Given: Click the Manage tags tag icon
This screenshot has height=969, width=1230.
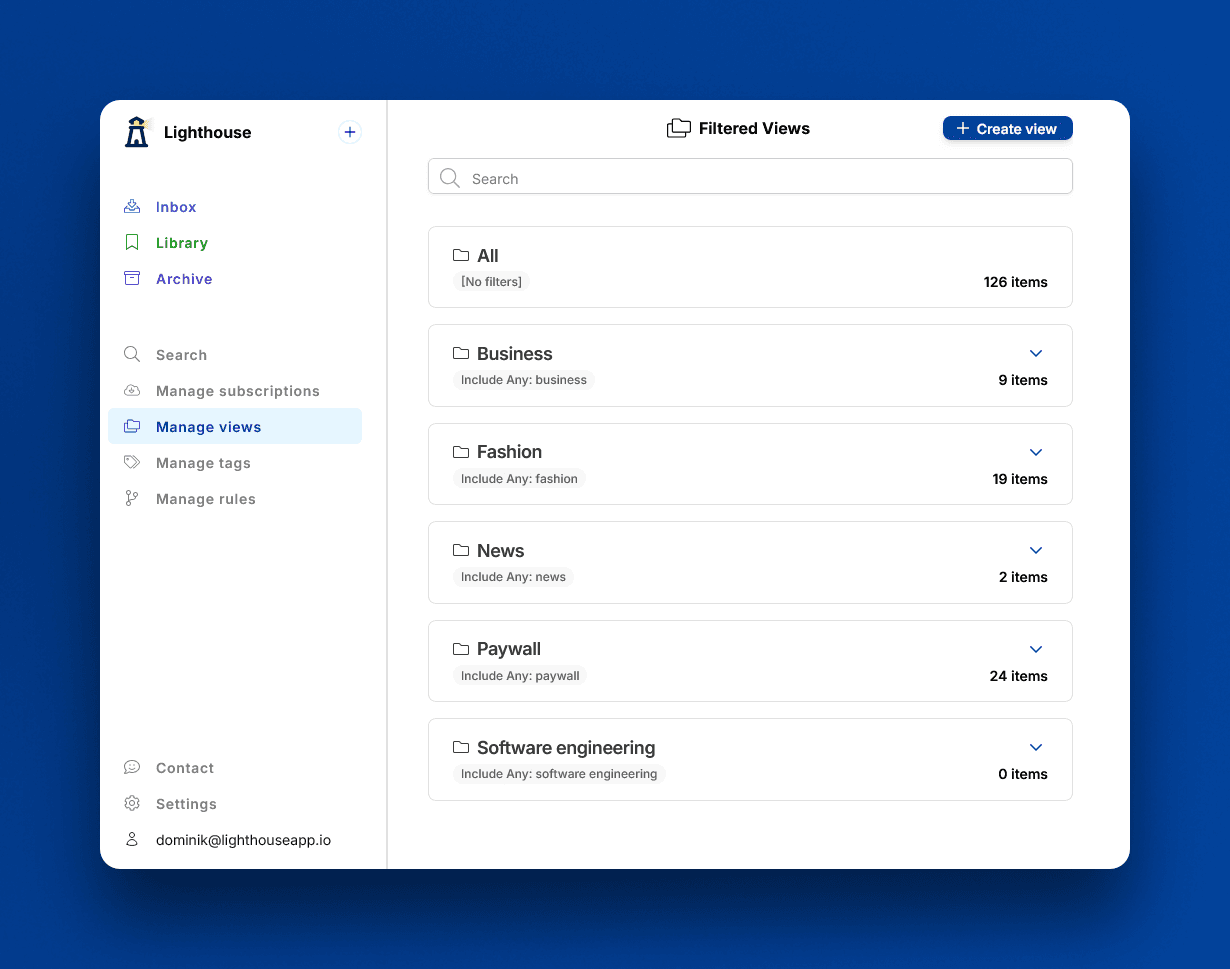Looking at the screenshot, I should coord(132,463).
